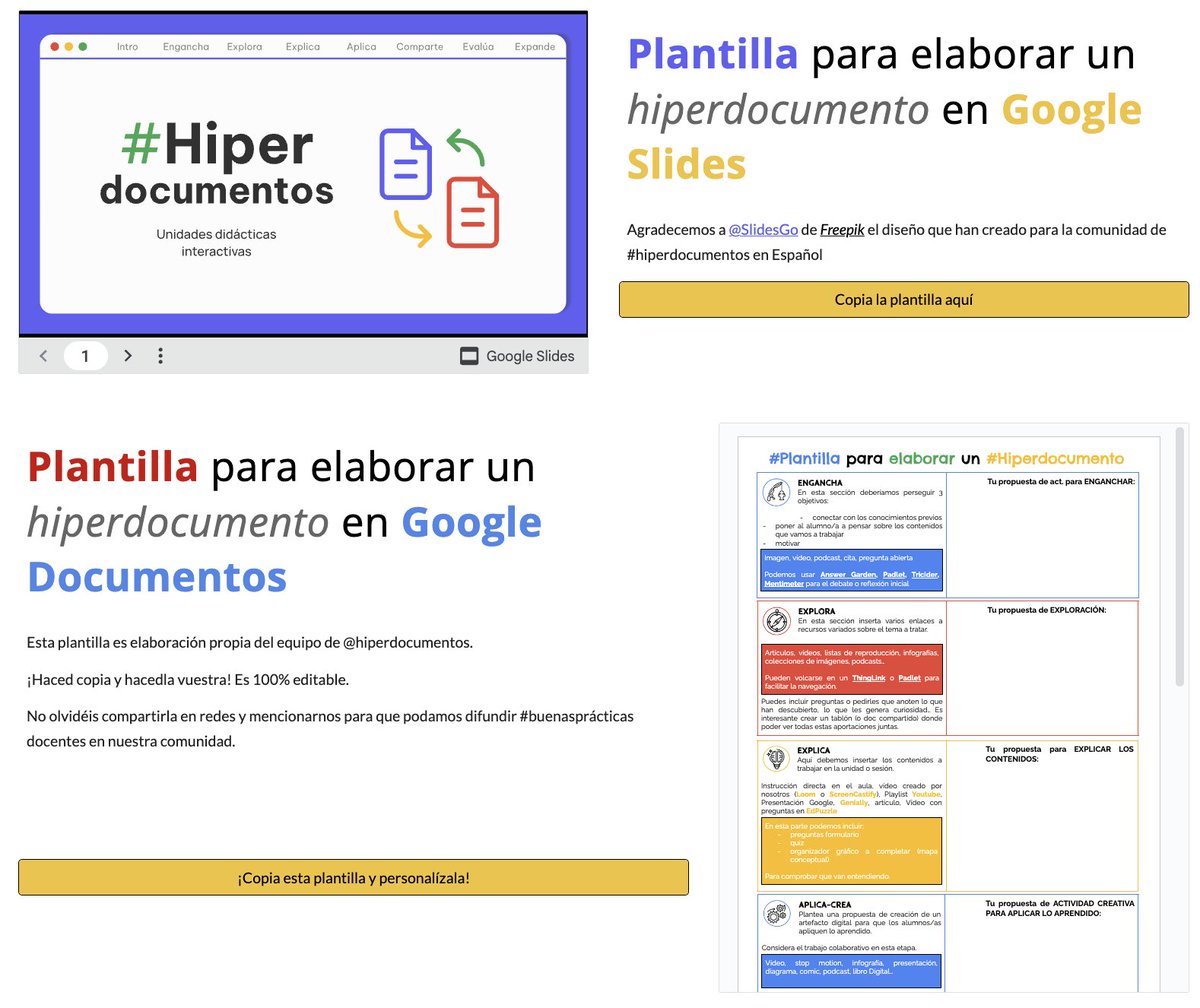This screenshot has height=1008, width=1200.
Task: Click 'Tu propuesta de act. para ENGANCHAR:' cell
Action: click(1042, 534)
